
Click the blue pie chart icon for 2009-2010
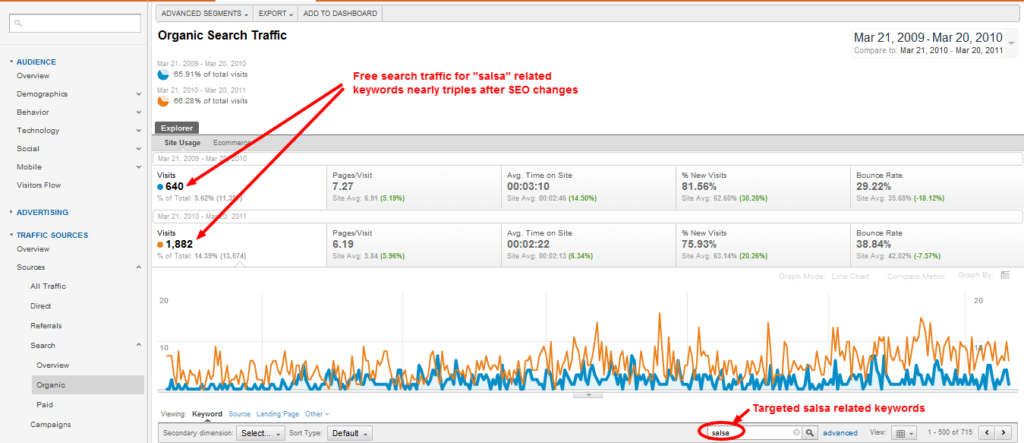click(x=164, y=74)
